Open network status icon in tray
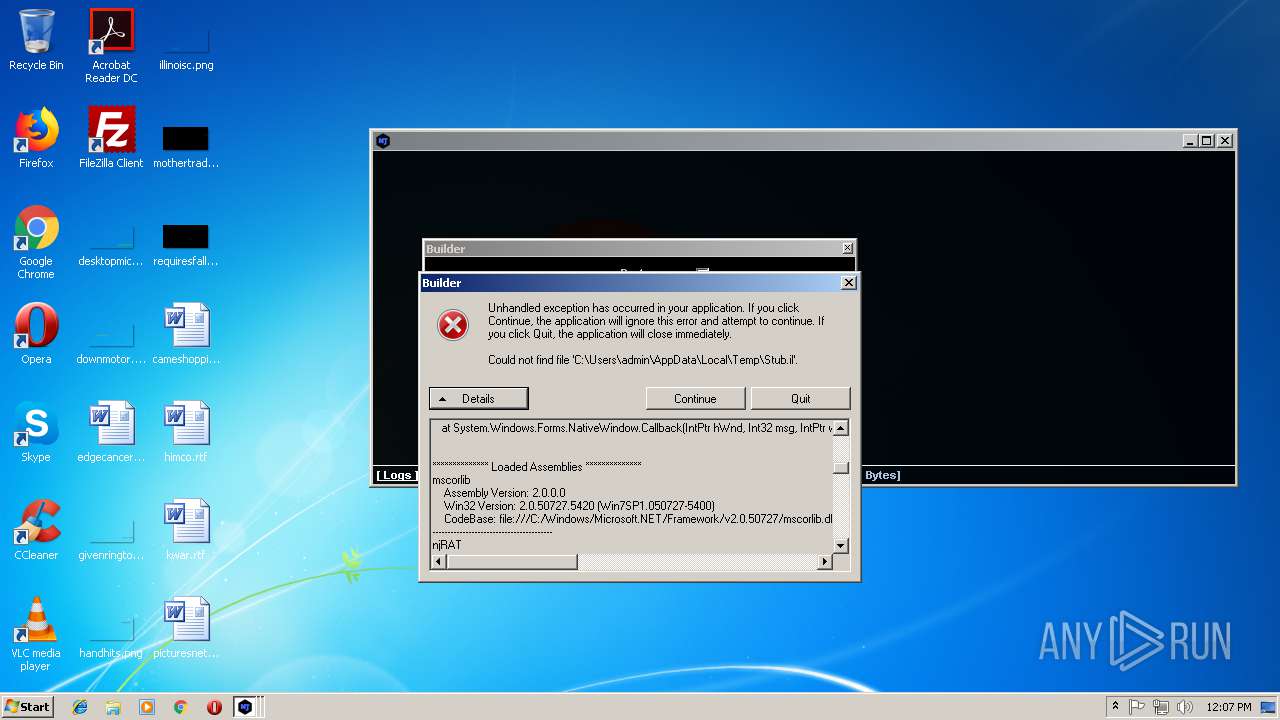Image resolution: width=1280 pixels, height=720 pixels. click(1161, 707)
